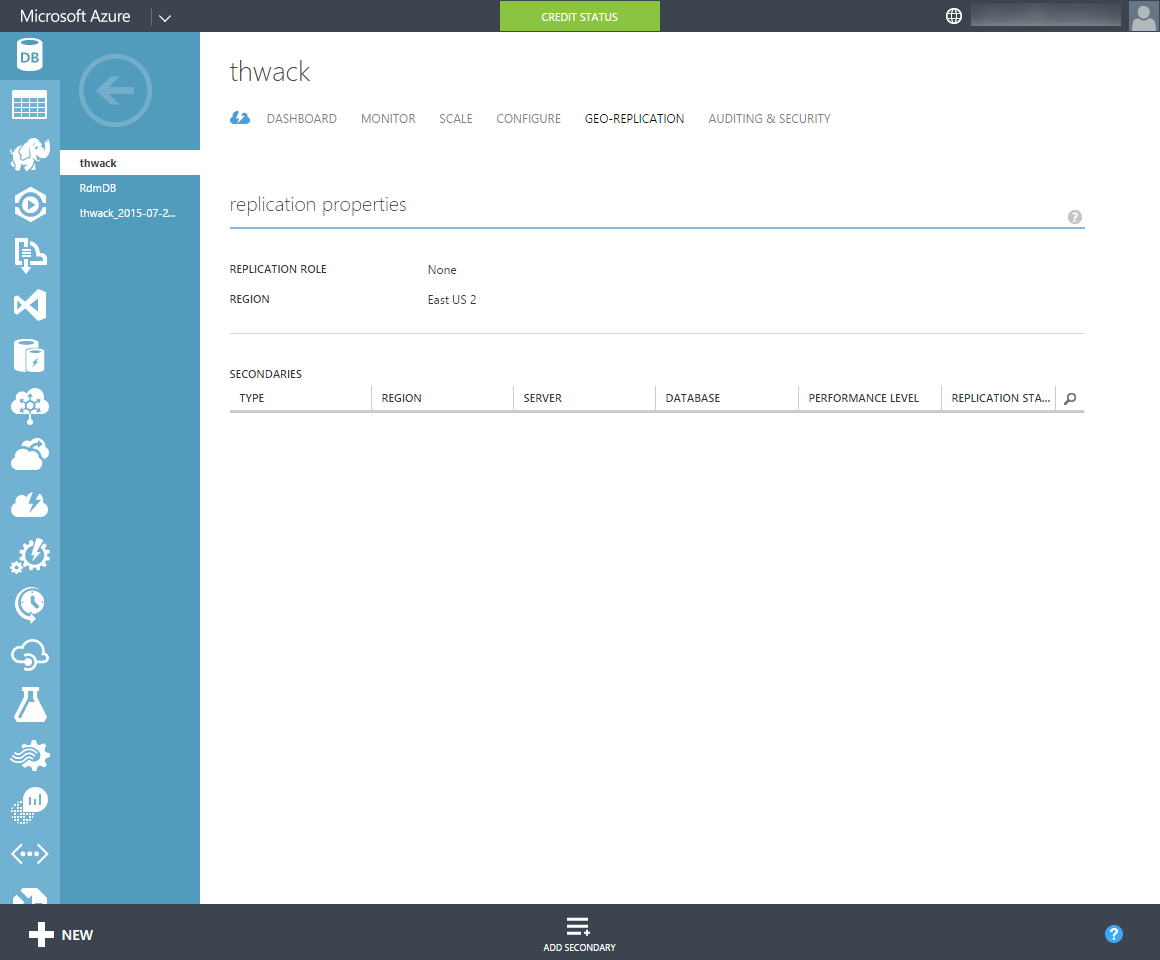Open Visual Studio Online sidebar icon
Screen dimensions: 1160x960
click(x=30, y=305)
